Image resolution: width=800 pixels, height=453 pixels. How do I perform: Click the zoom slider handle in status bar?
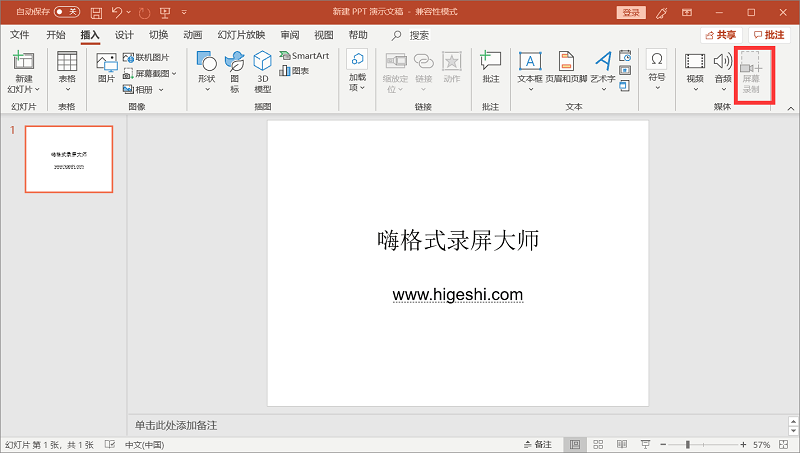[x=688, y=444]
